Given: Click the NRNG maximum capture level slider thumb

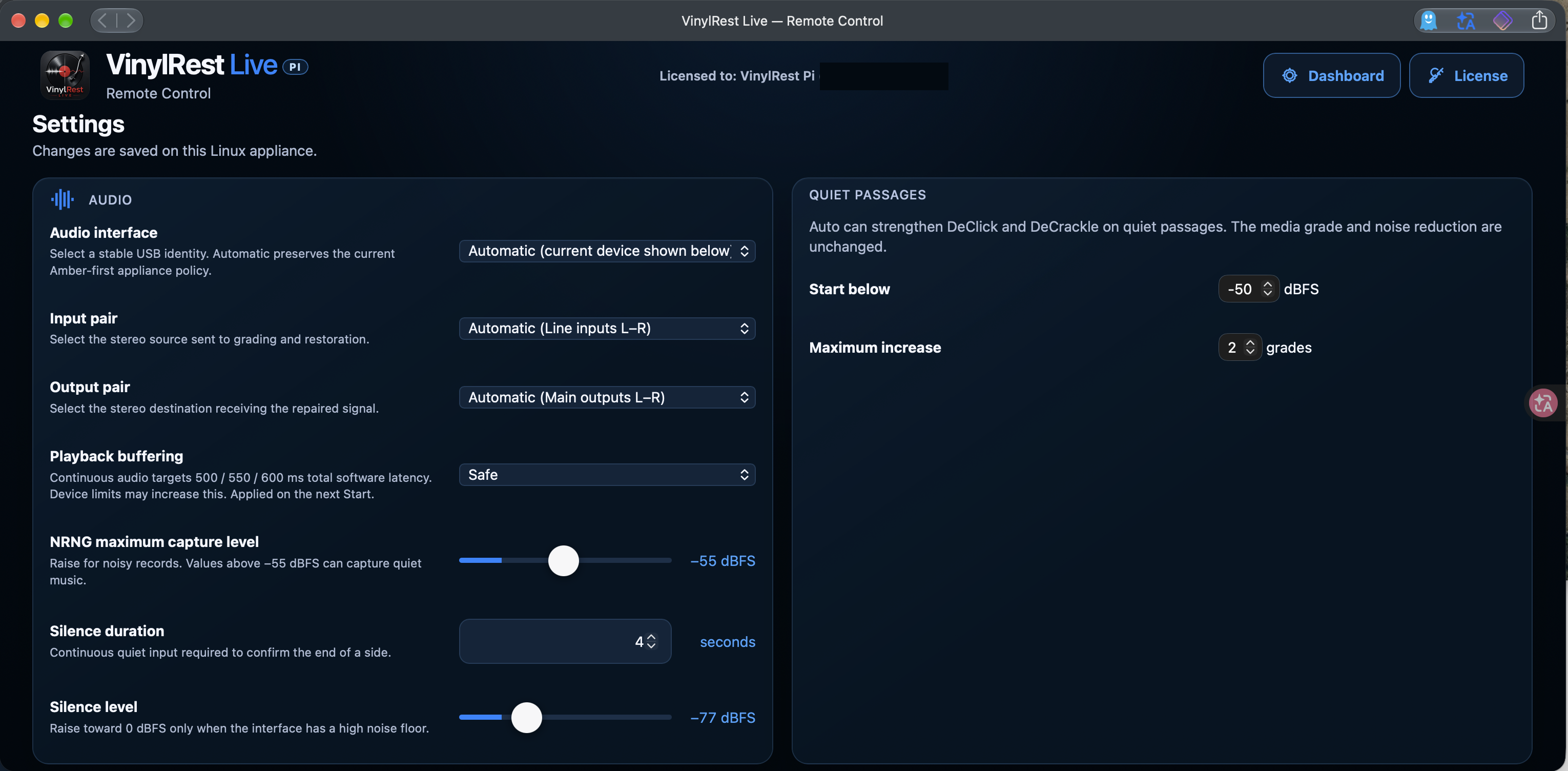Looking at the screenshot, I should (563, 560).
